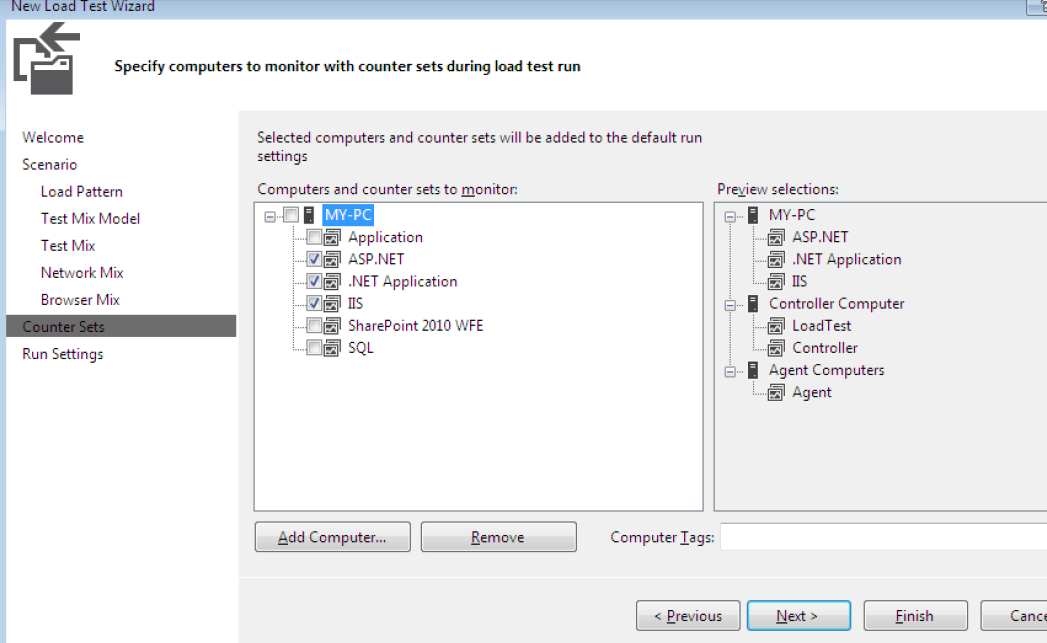Uncheck the ASP.NET counter set checkbox
Image resolution: width=1047 pixels, height=643 pixels.
click(x=314, y=259)
